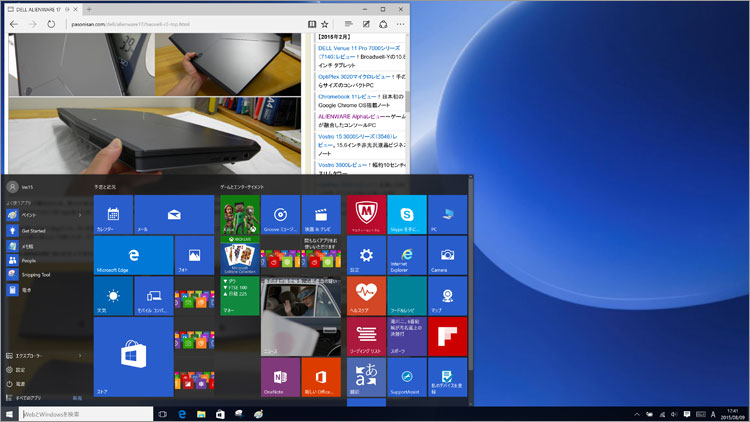750x422 pixels.
Task: Launch the Groove Music tile
Action: click(x=280, y=214)
